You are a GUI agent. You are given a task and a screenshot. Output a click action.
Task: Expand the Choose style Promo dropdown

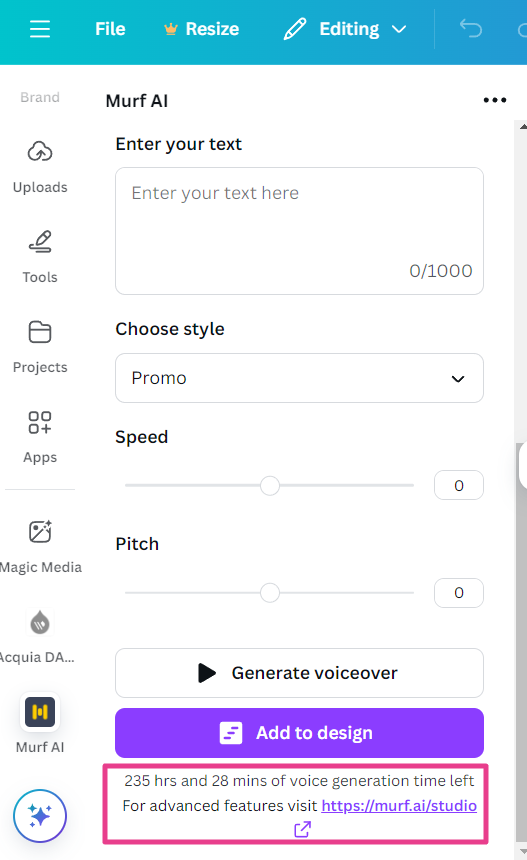tap(299, 378)
